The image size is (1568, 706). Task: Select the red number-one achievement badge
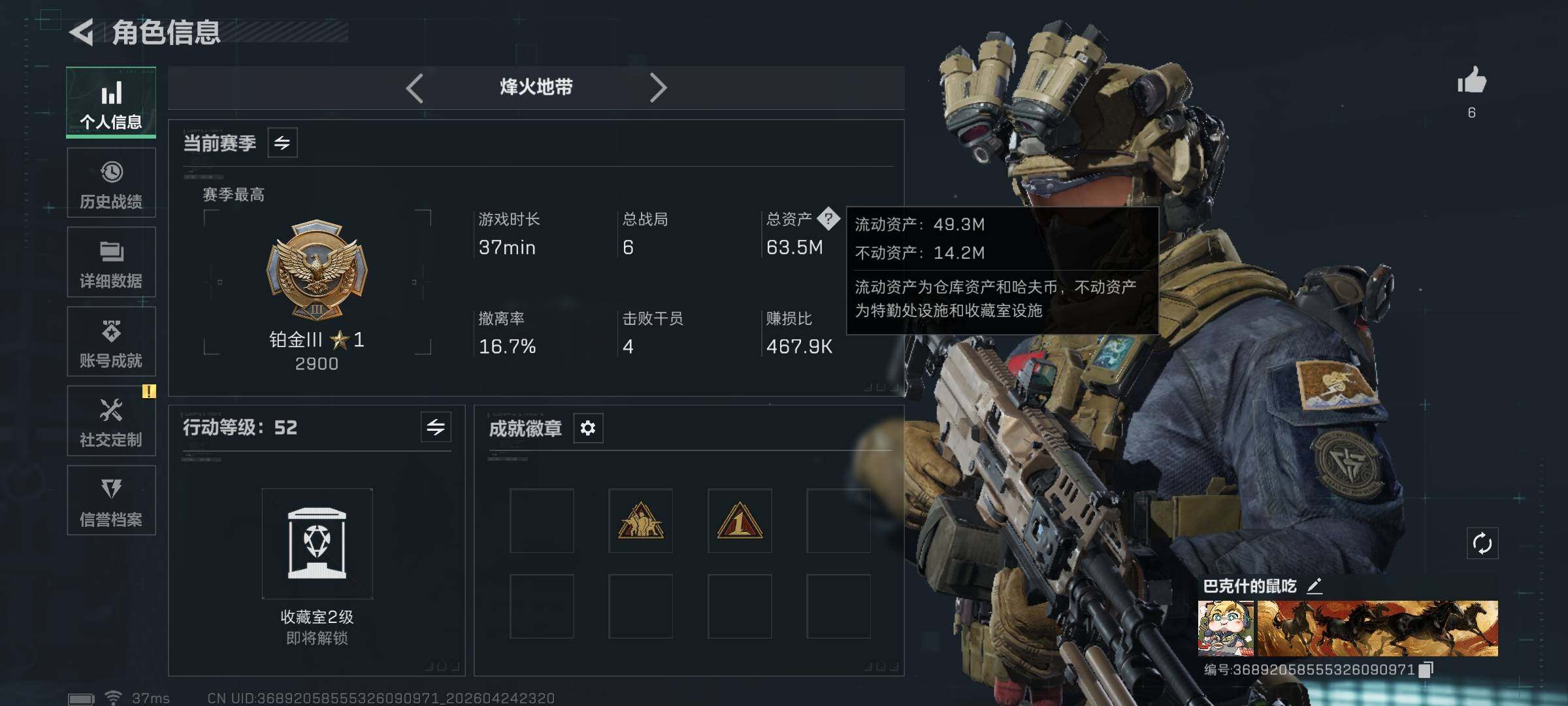(740, 520)
